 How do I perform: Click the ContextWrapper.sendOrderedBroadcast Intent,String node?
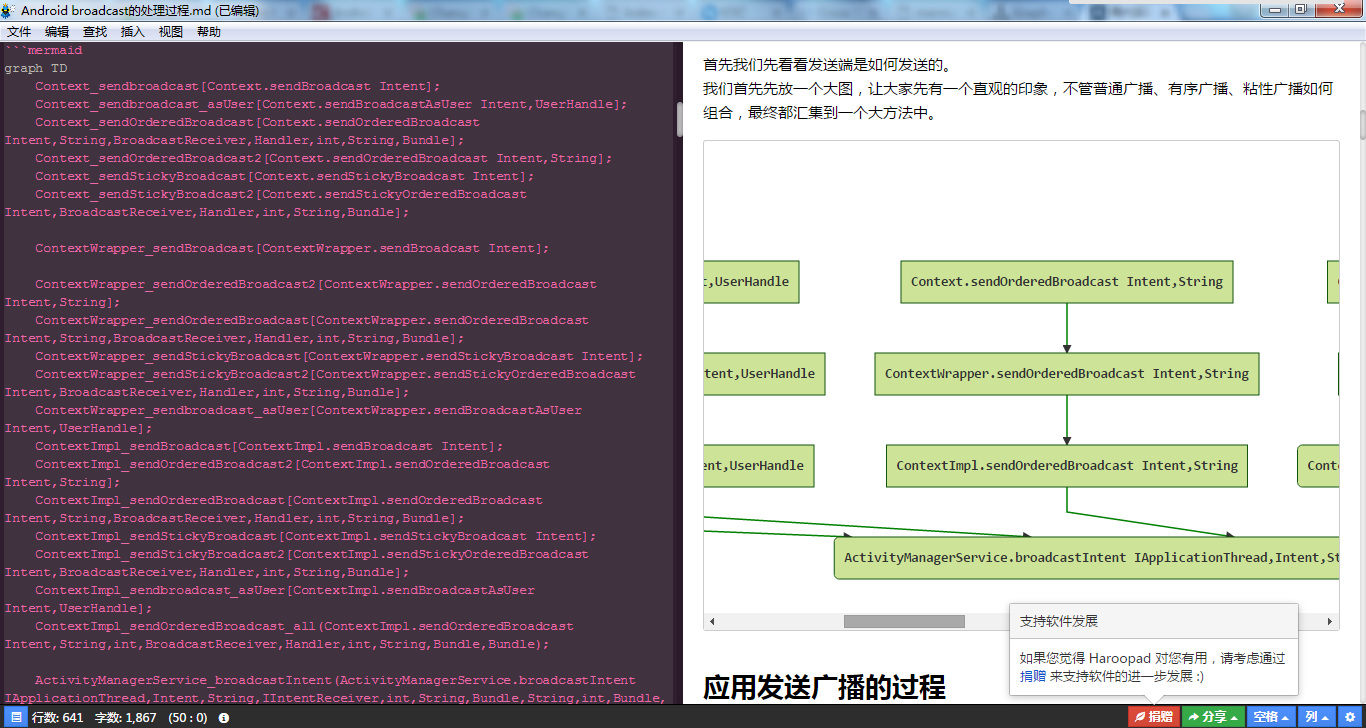pyautogui.click(x=1066, y=374)
